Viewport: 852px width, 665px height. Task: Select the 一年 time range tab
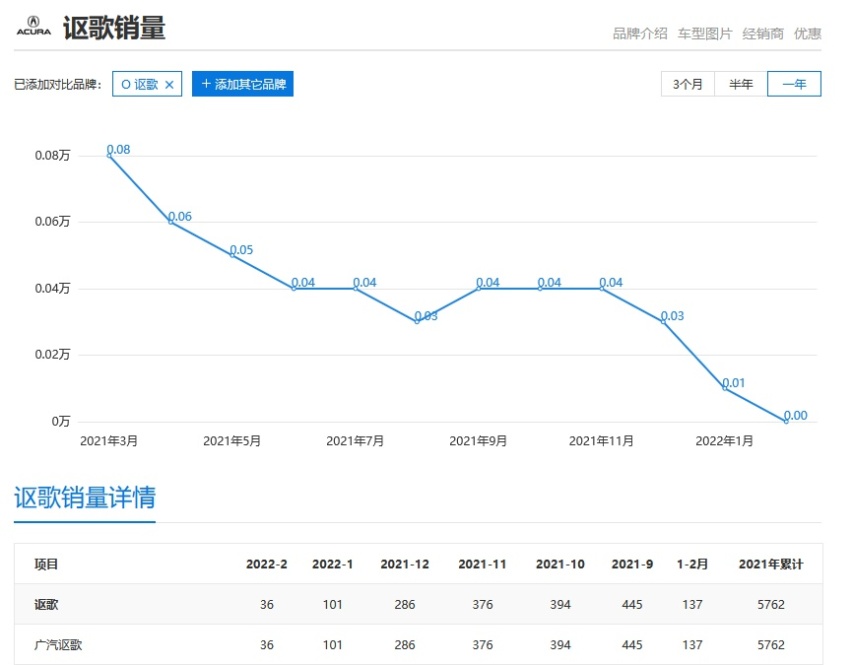coord(794,84)
